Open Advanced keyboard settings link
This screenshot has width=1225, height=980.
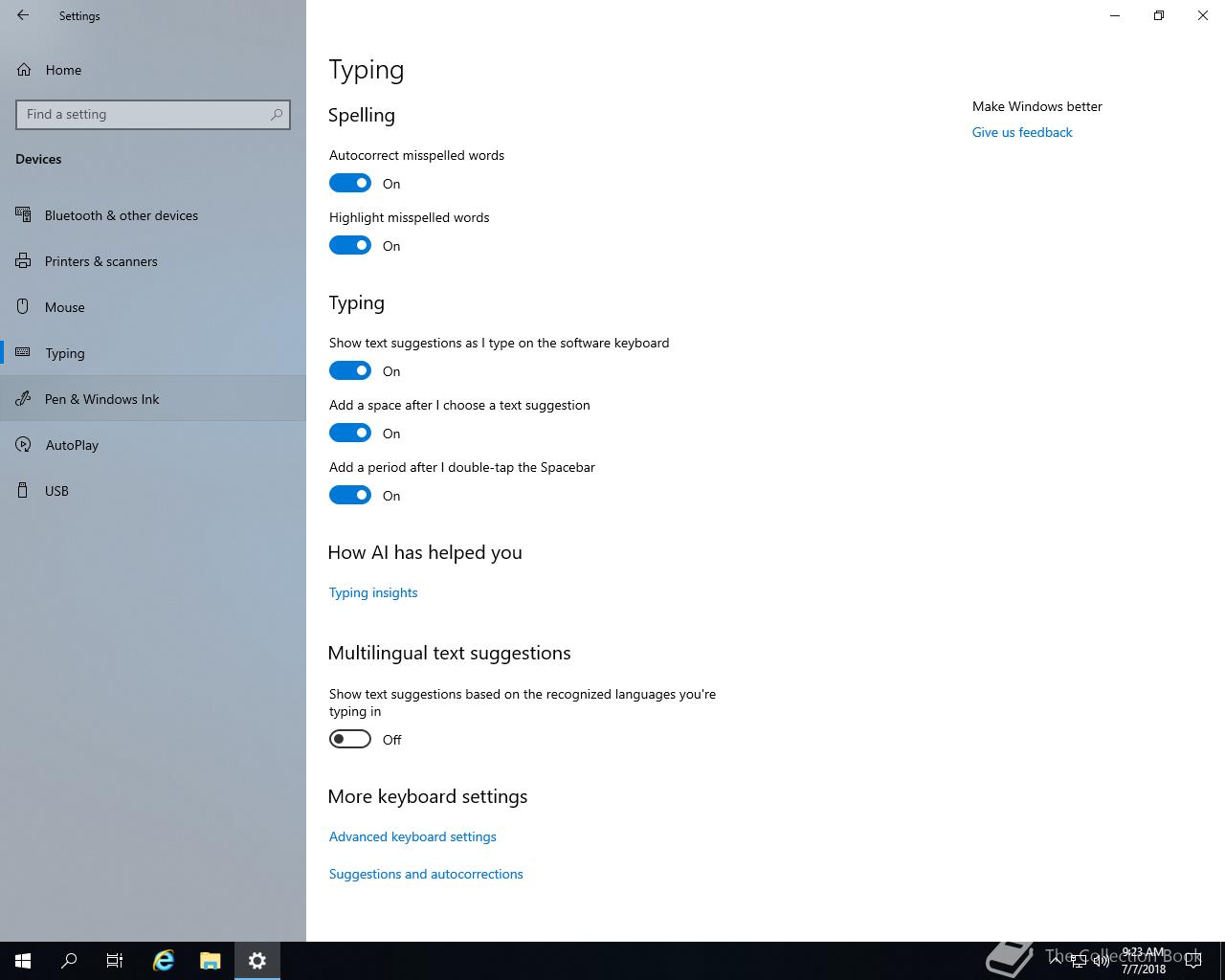click(412, 836)
